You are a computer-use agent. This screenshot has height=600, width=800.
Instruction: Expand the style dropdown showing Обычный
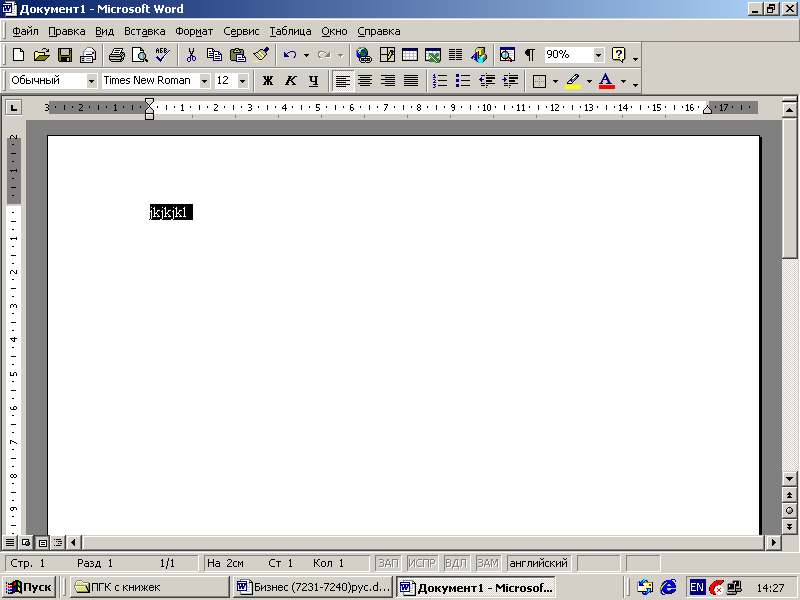point(91,81)
